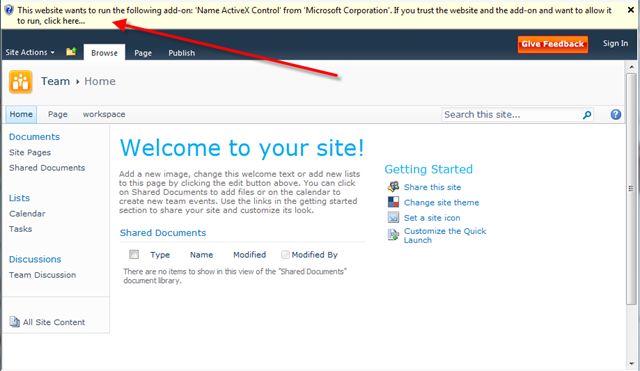
Task: Click the Share this site icon
Action: coord(393,187)
